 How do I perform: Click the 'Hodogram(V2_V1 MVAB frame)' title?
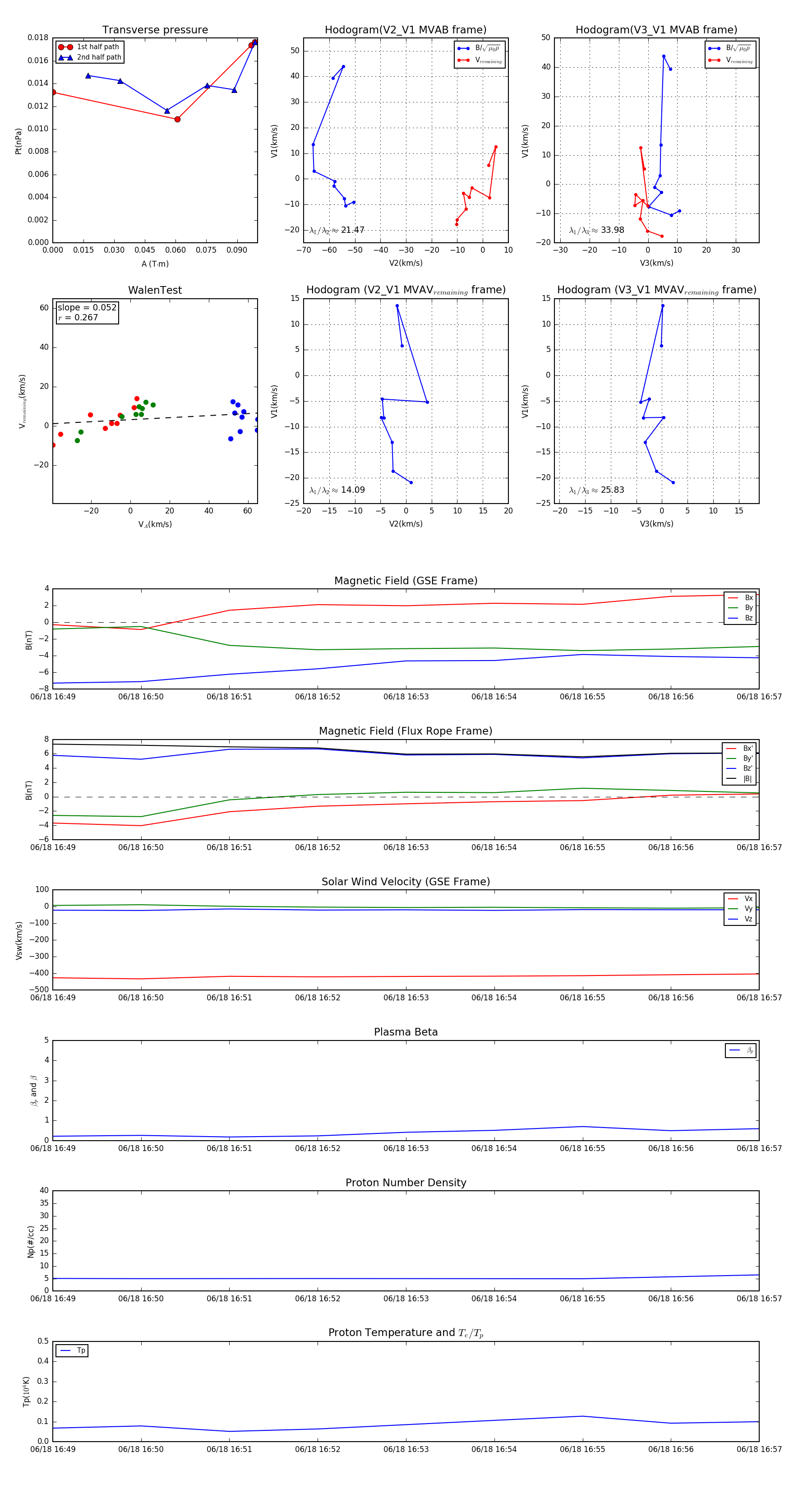pyautogui.click(x=406, y=30)
